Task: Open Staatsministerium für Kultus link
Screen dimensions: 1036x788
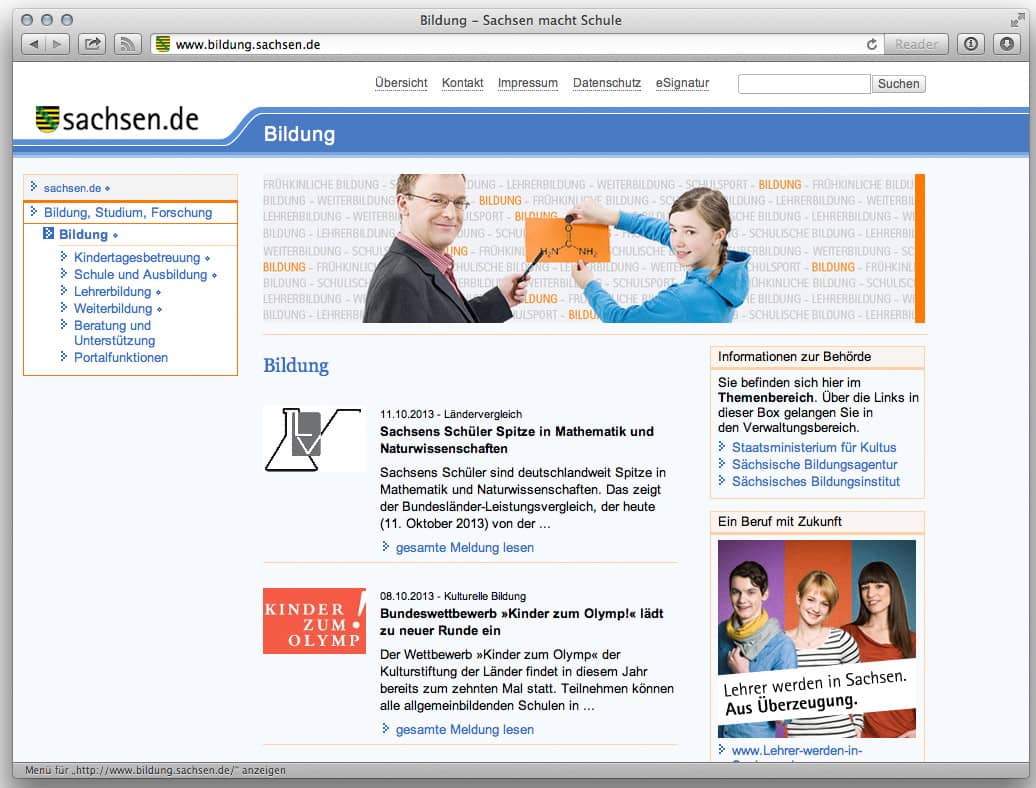Action: click(813, 448)
